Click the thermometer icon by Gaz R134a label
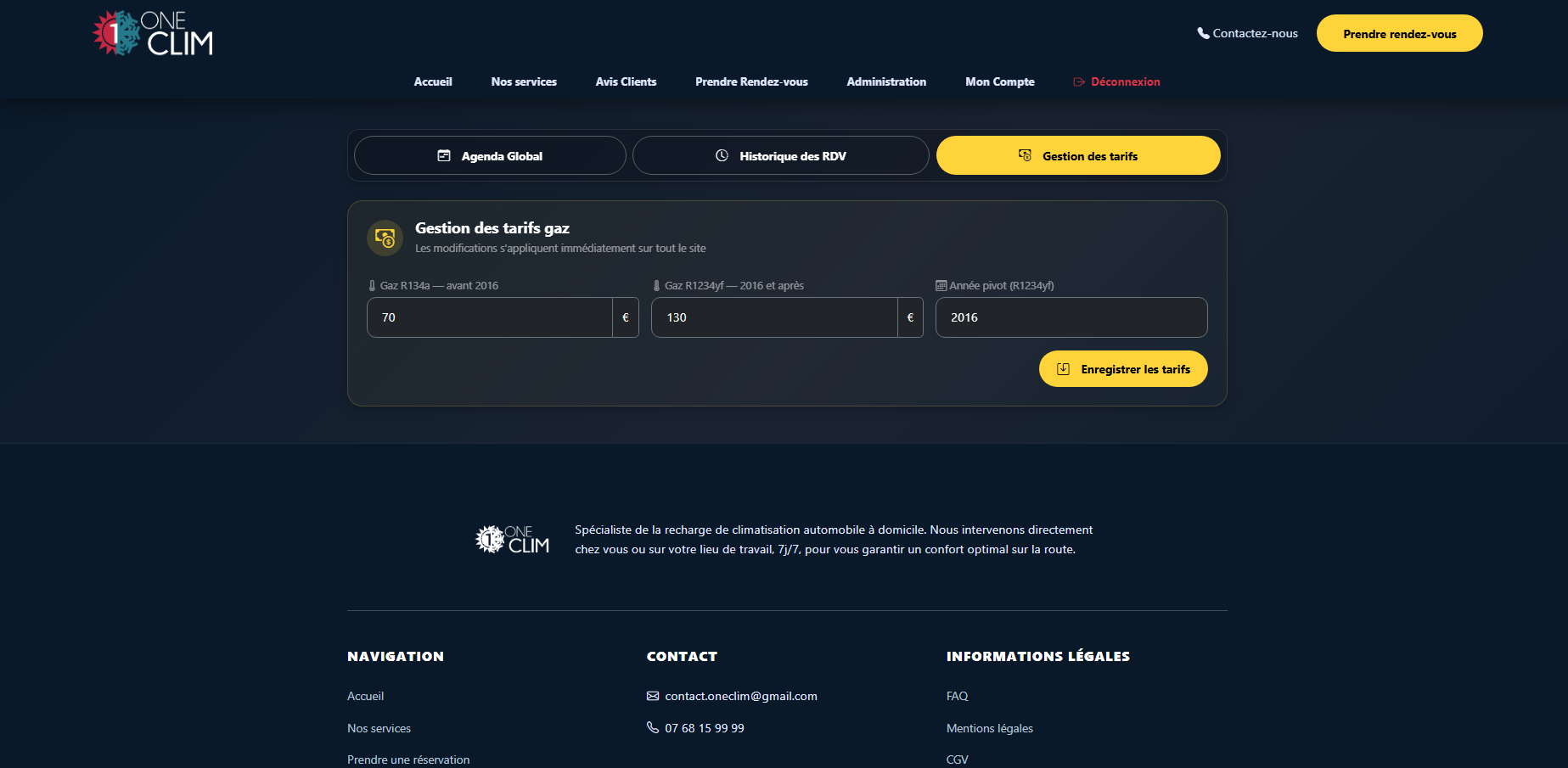The width and height of the screenshot is (1568, 768). coord(372,286)
